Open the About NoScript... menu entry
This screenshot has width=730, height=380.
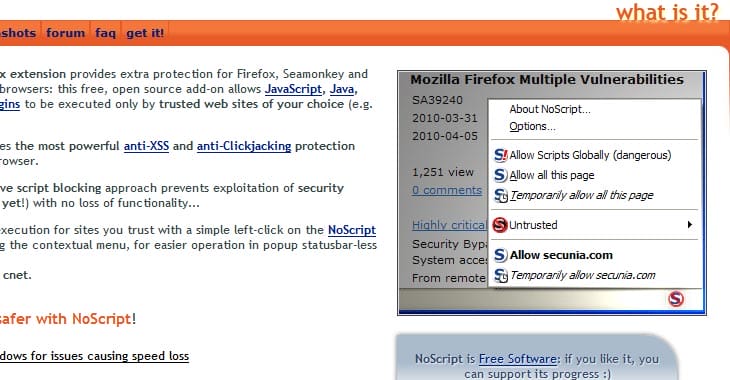(x=550, y=109)
